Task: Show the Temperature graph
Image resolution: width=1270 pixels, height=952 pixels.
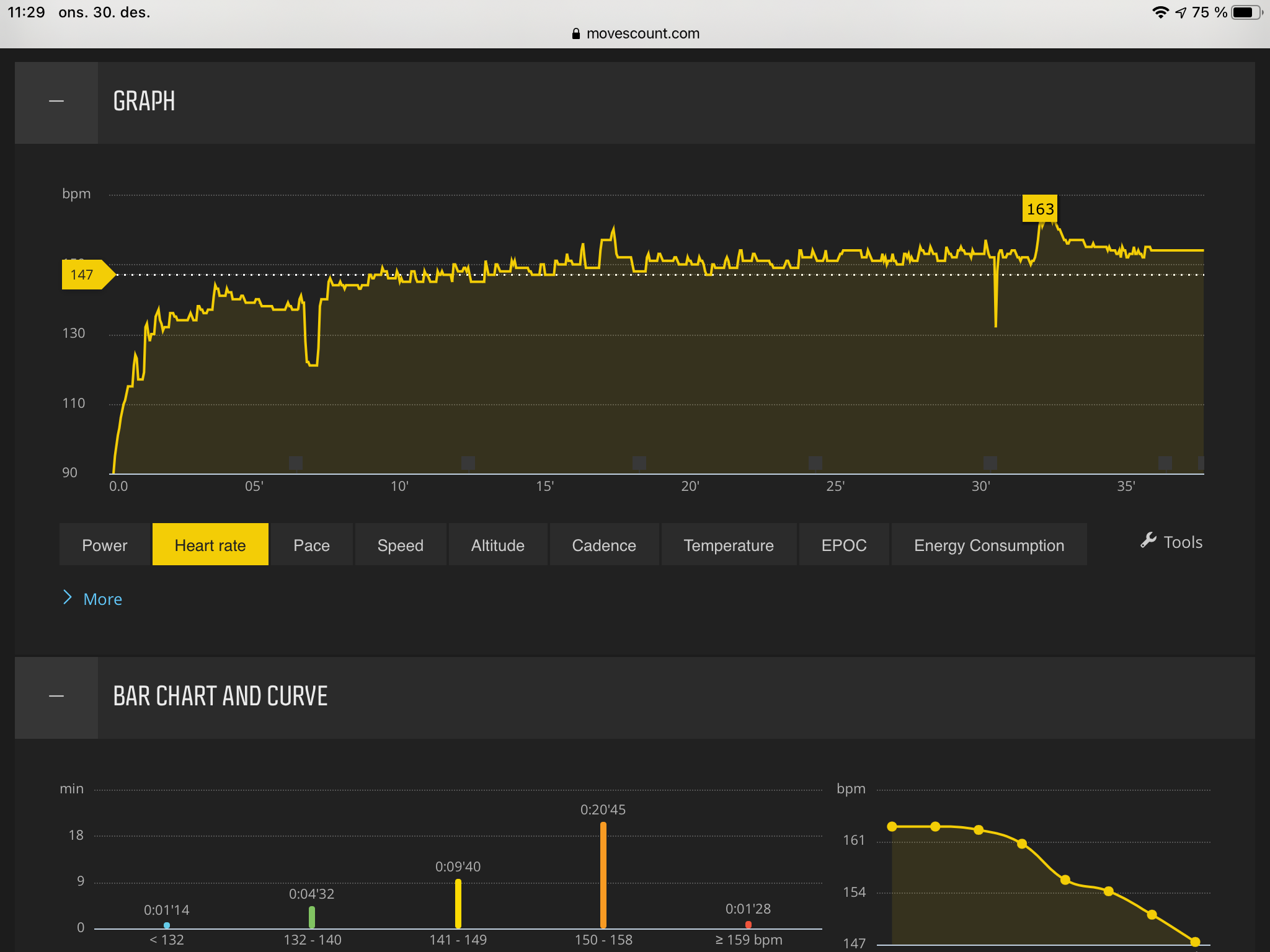Action: point(729,545)
